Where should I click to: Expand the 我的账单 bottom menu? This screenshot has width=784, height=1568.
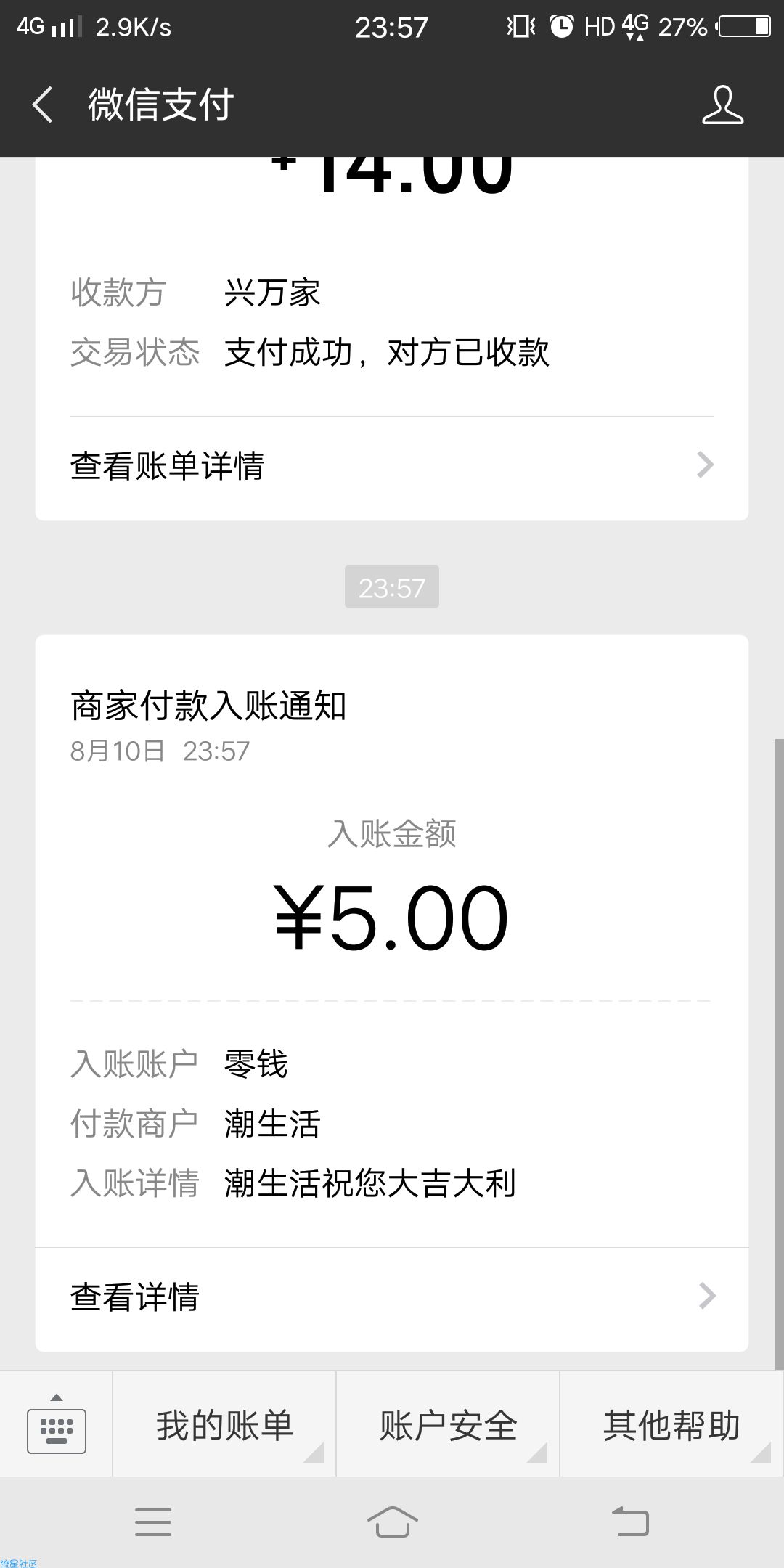tap(224, 1424)
